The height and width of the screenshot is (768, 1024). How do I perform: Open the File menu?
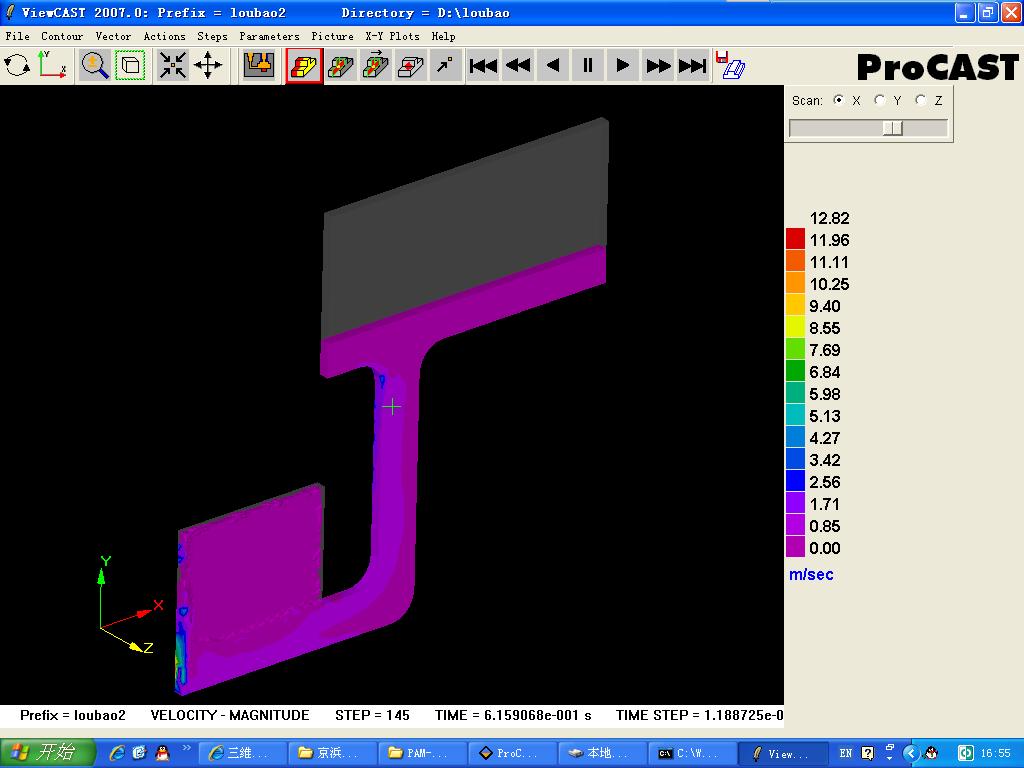click(x=18, y=36)
